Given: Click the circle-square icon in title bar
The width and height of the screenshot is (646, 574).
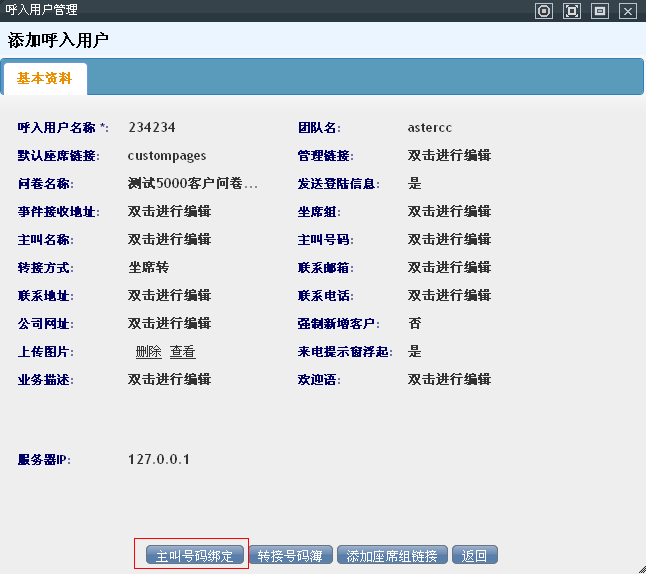Looking at the screenshot, I should pyautogui.click(x=544, y=11).
